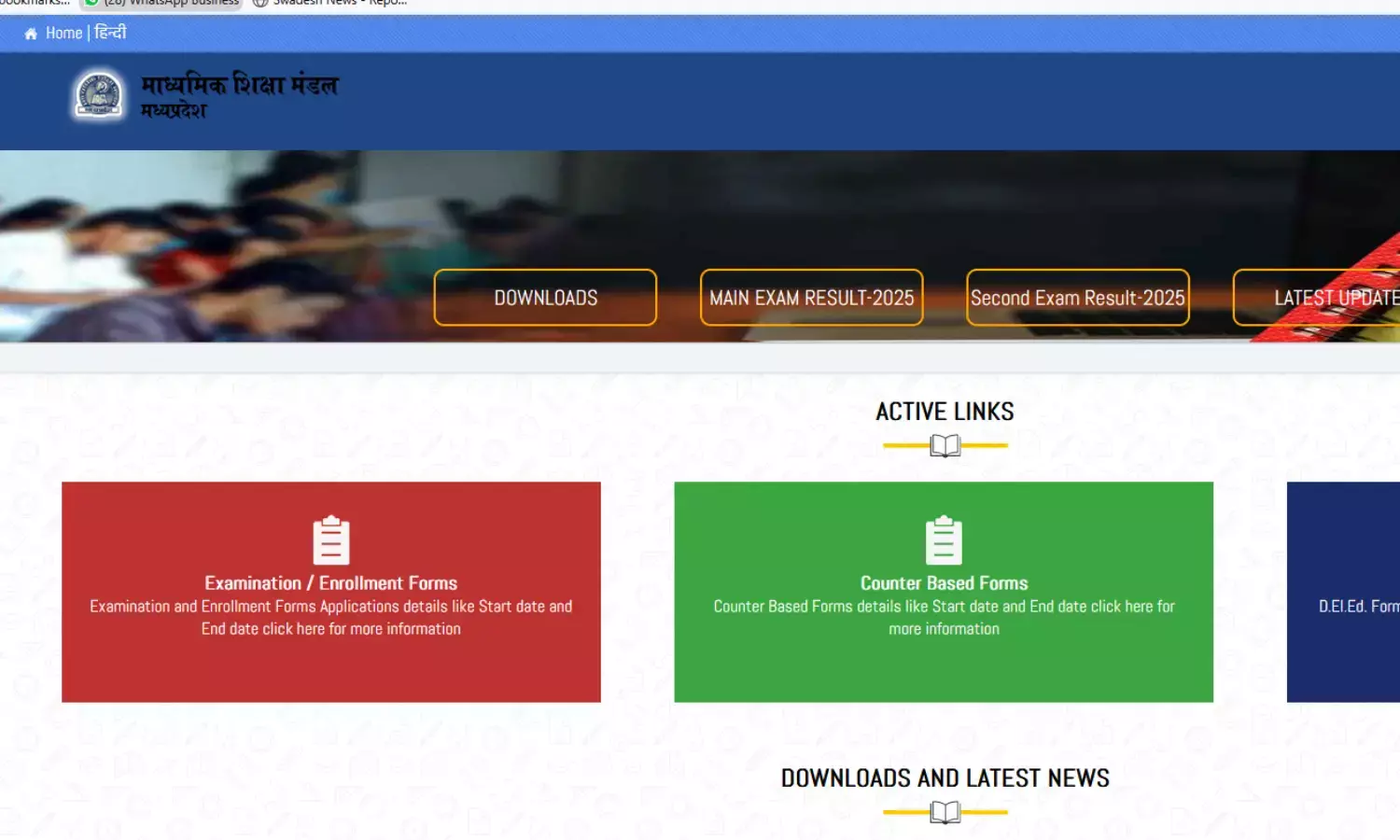
Task: Click the LATEST UPDATE button
Action: pos(1325,298)
